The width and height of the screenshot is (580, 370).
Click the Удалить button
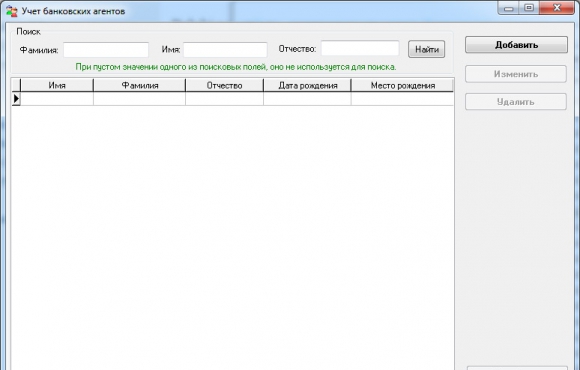tap(516, 102)
